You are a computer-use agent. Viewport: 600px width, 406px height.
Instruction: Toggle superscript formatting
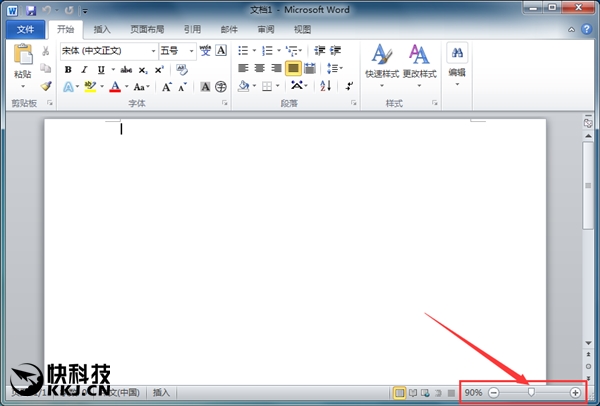159,70
